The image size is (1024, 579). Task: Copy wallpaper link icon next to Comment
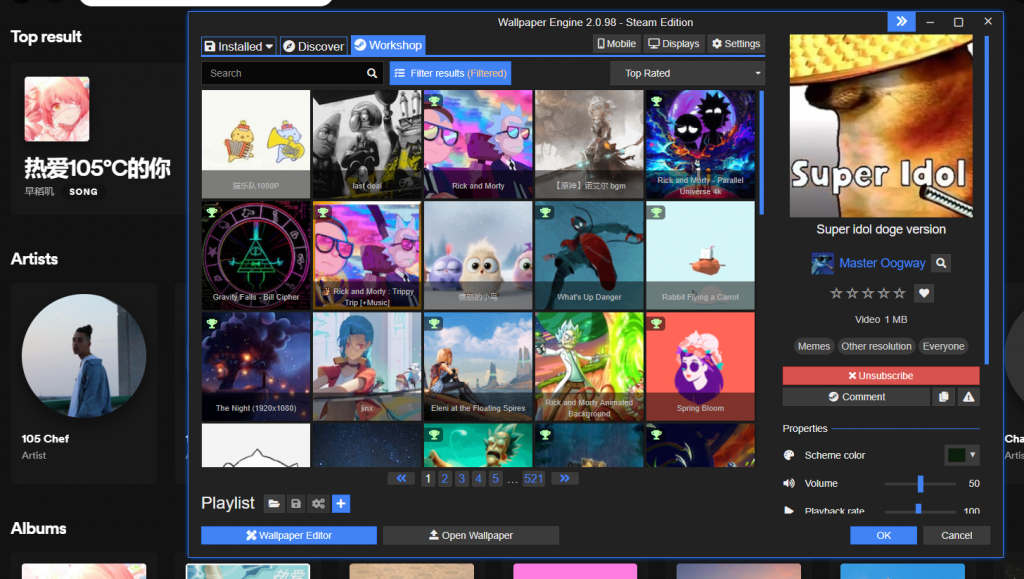[944, 396]
